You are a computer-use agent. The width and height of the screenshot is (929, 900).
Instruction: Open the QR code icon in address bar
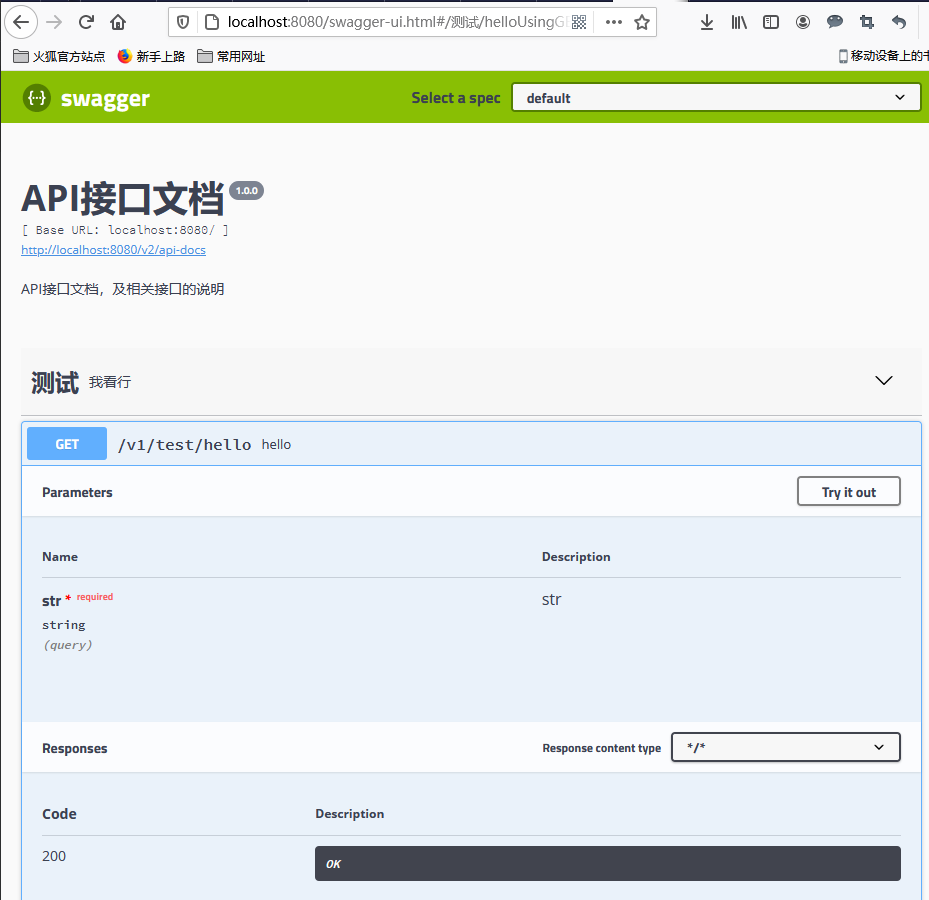pyautogui.click(x=579, y=23)
